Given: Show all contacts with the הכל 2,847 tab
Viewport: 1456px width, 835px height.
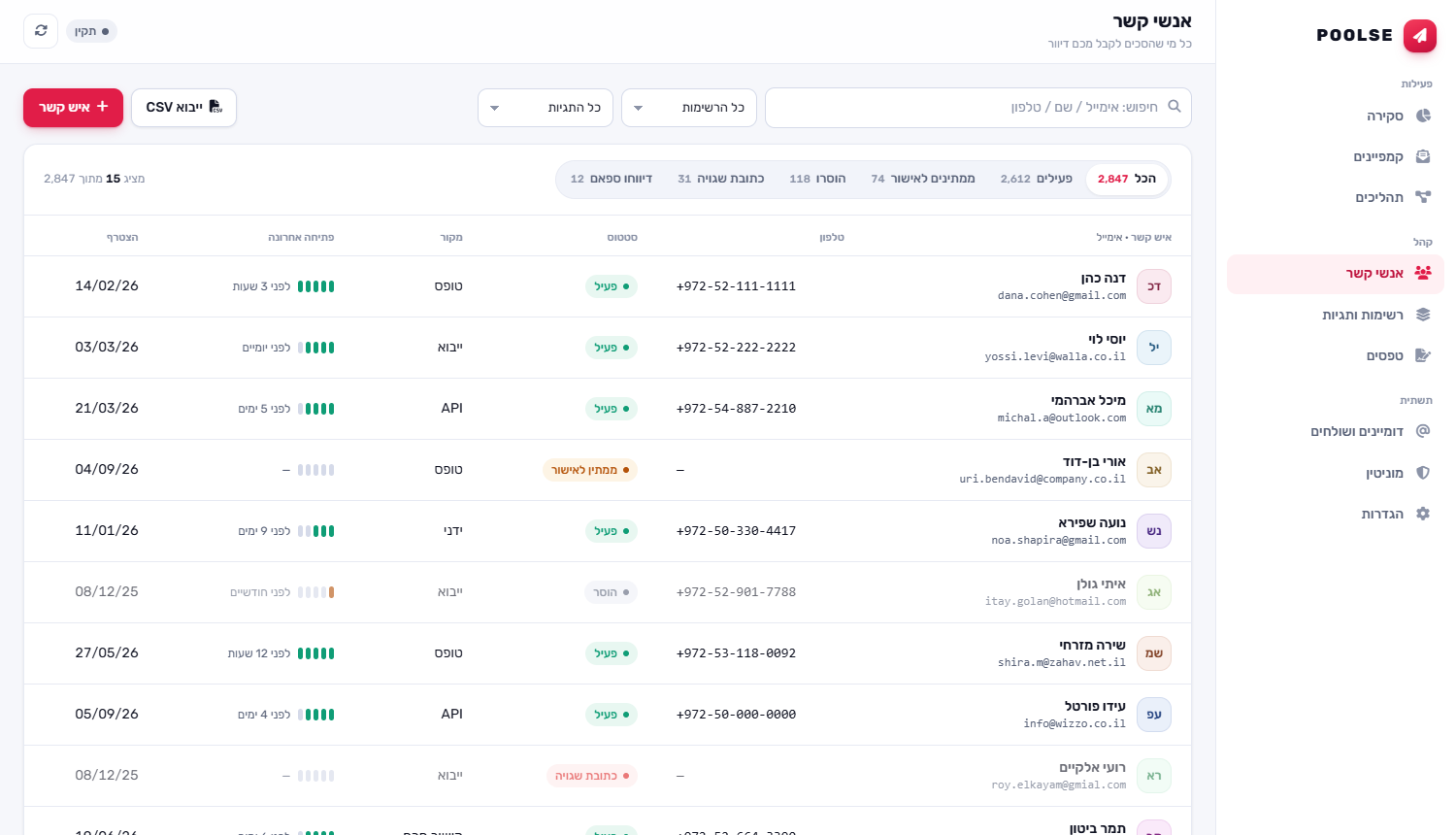Looking at the screenshot, I should (1127, 179).
